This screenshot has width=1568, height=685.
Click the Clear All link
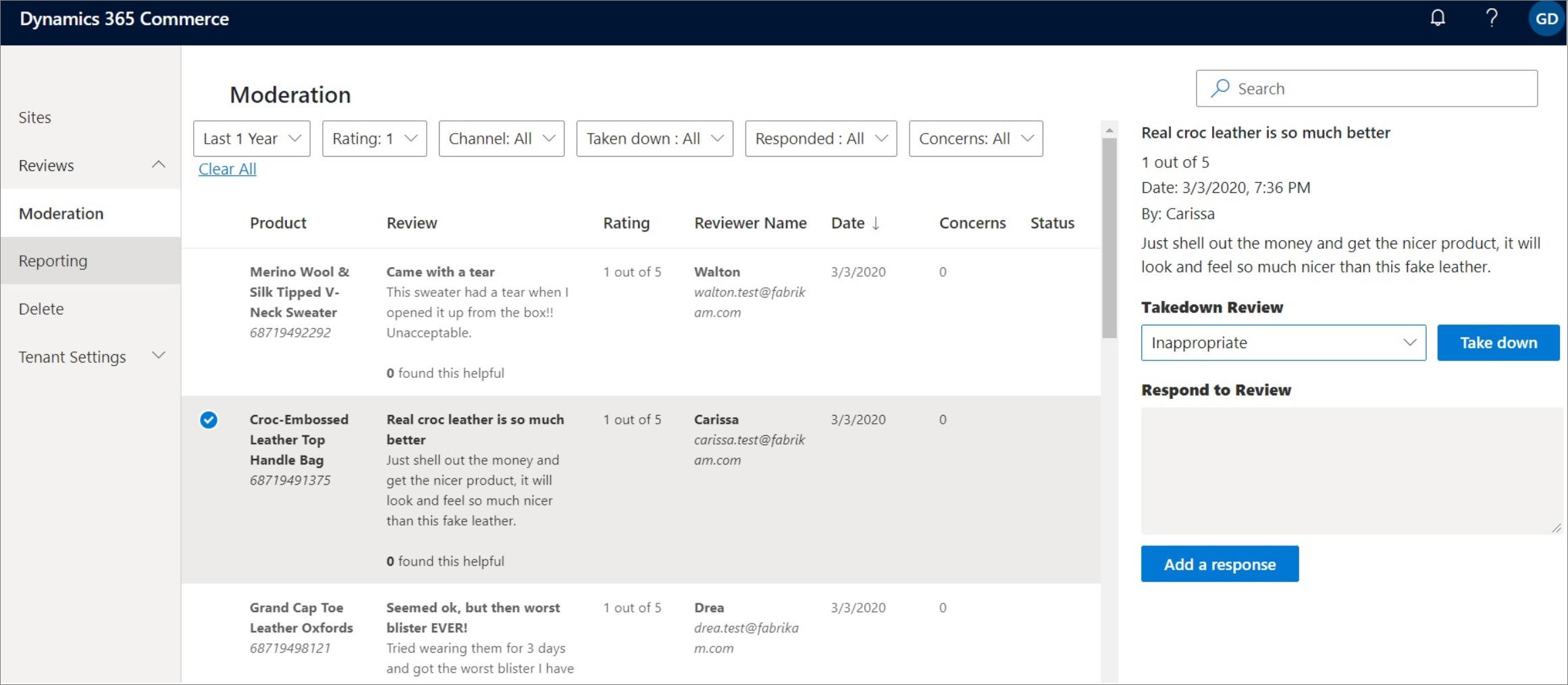point(228,169)
